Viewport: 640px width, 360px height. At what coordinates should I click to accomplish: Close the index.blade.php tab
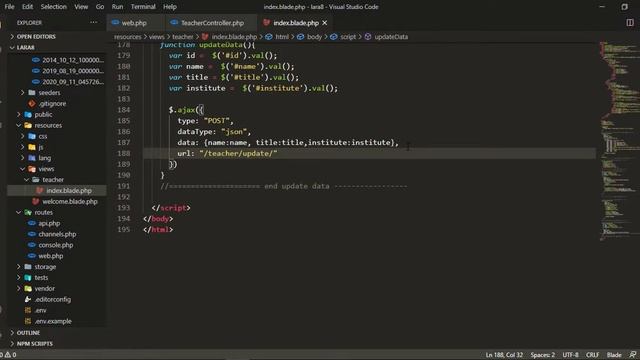324,23
